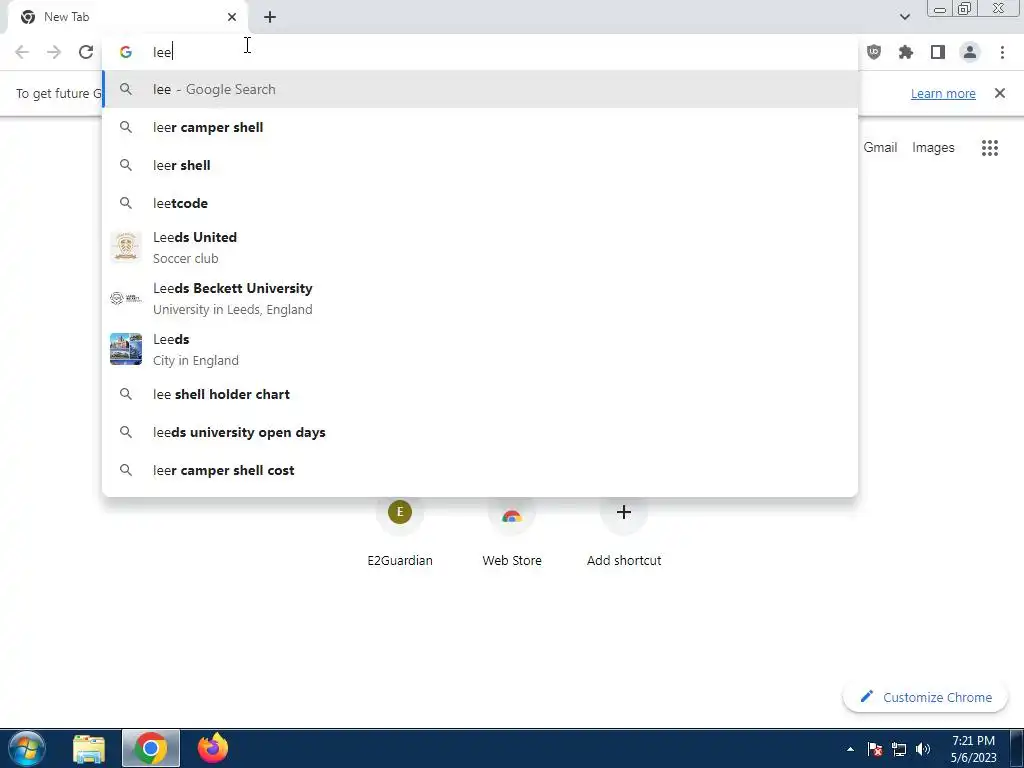The image size is (1024, 768).
Task: Choose 'leer camper shell cost' suggestion
Action: [x=480, y=470]
